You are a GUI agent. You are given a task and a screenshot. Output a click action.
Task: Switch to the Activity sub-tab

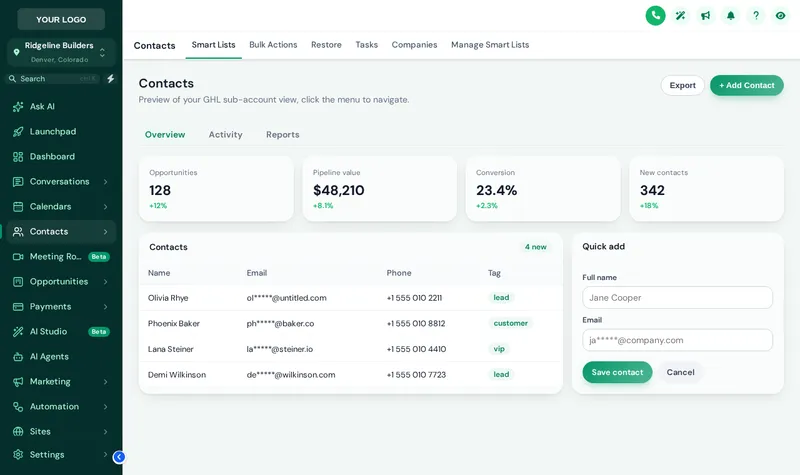coord(226,135)
